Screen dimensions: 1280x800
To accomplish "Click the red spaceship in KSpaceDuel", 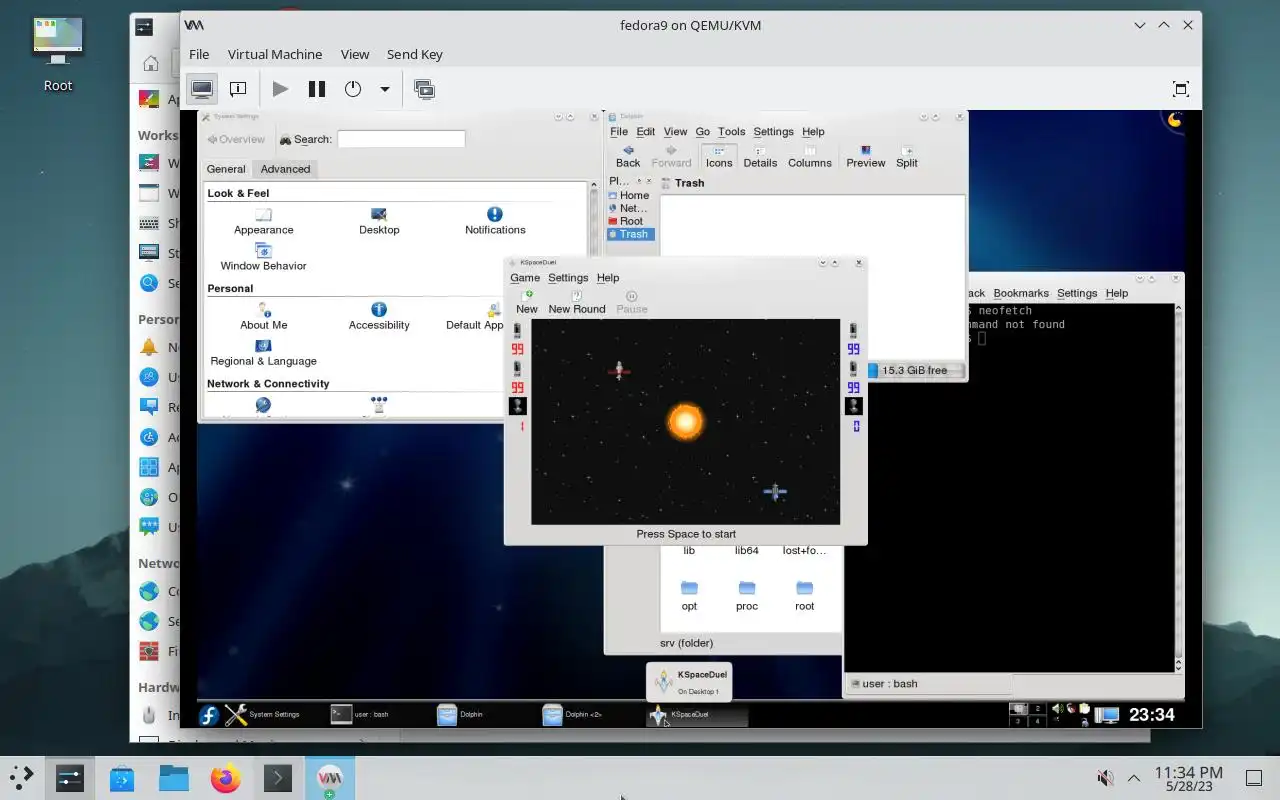I will [x=619, y=371].
